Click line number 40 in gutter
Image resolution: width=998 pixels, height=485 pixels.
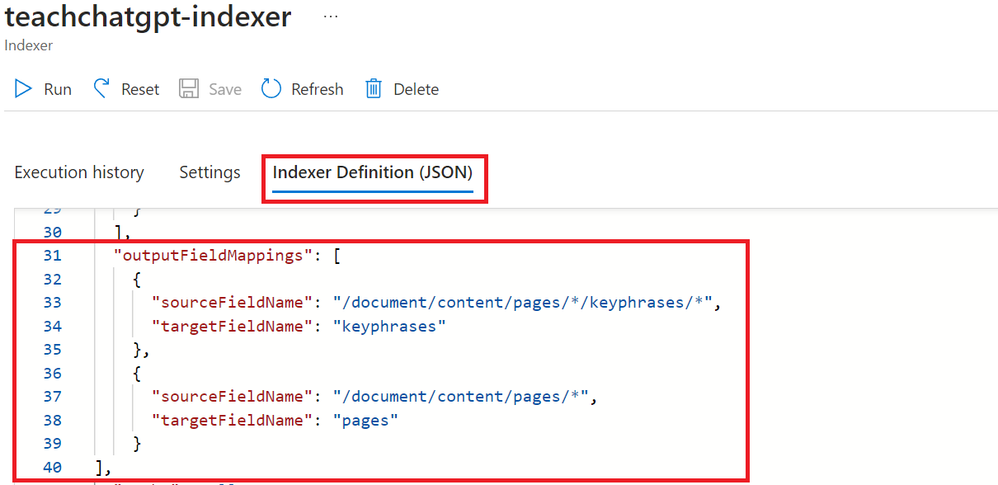click(x=52, y=468)
